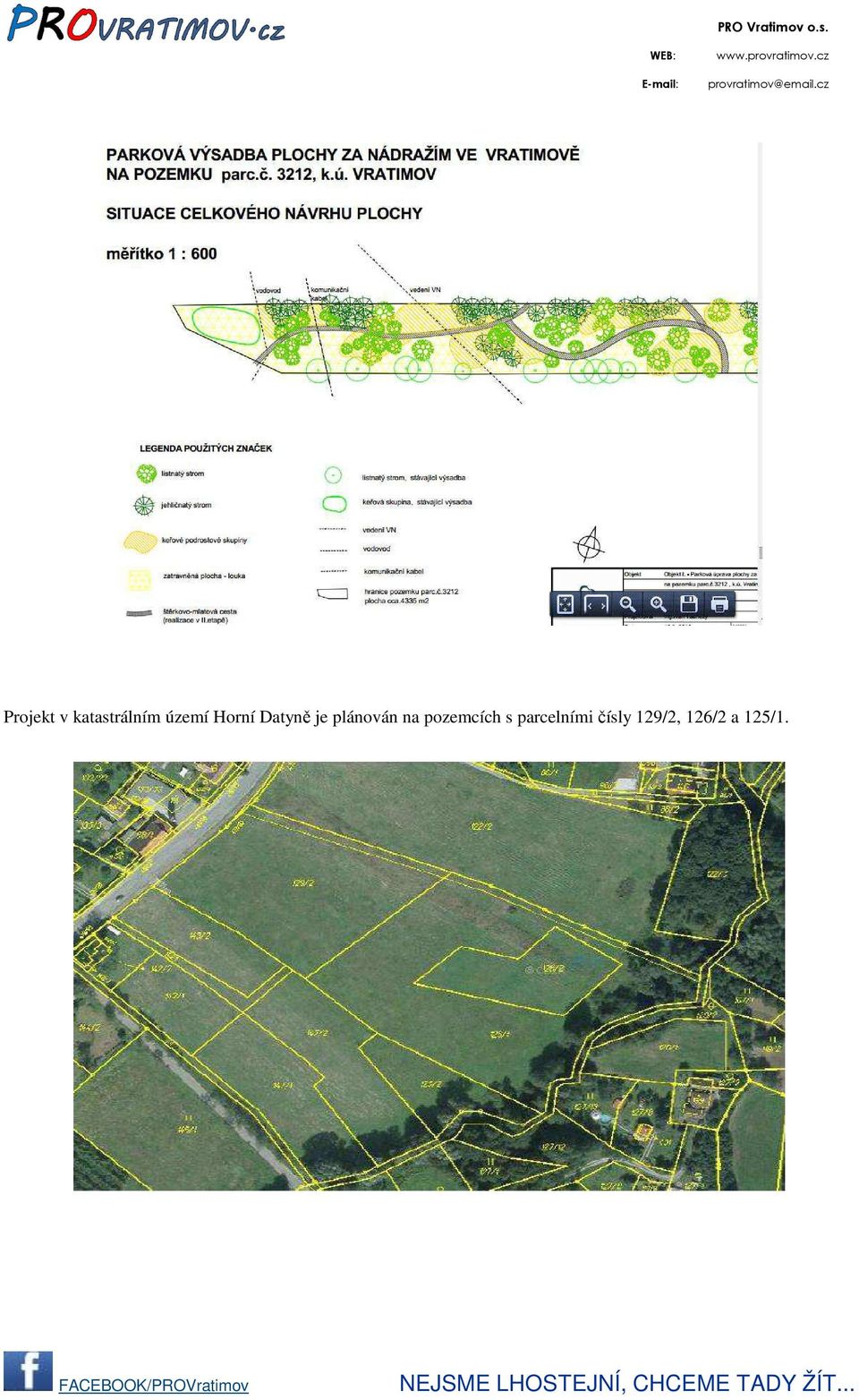Click the Facebook logo icon

coord(28,1370)
